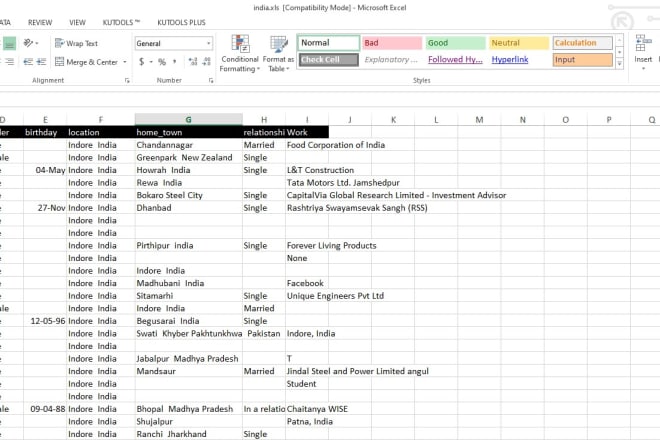Viewport: 660px width, 440px height.
Task: Open the dropdown beside the dollar sign
Action: tap(151, 62)
